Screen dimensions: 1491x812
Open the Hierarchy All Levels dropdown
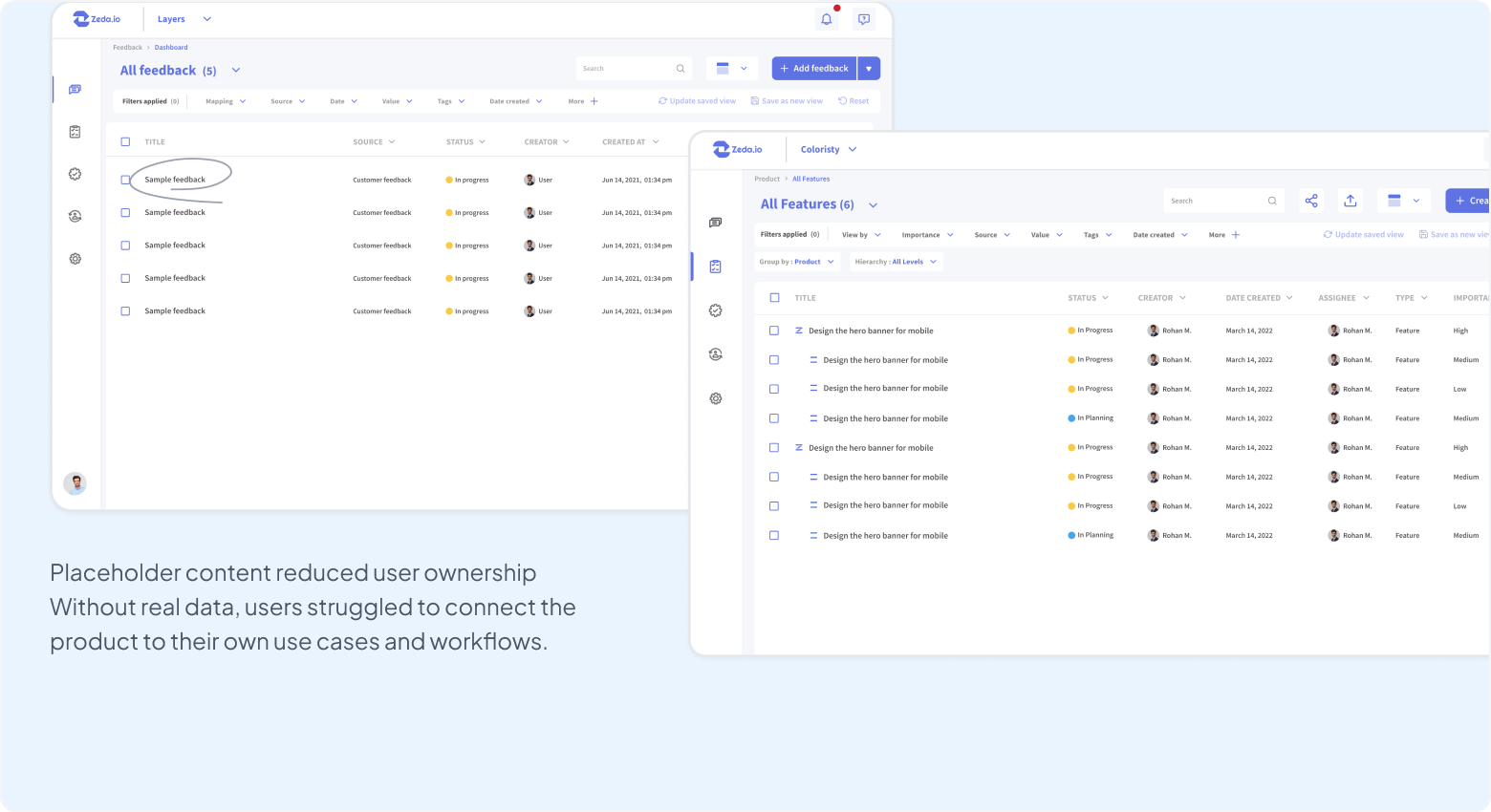pyautogui.click(x=897, y=262)
